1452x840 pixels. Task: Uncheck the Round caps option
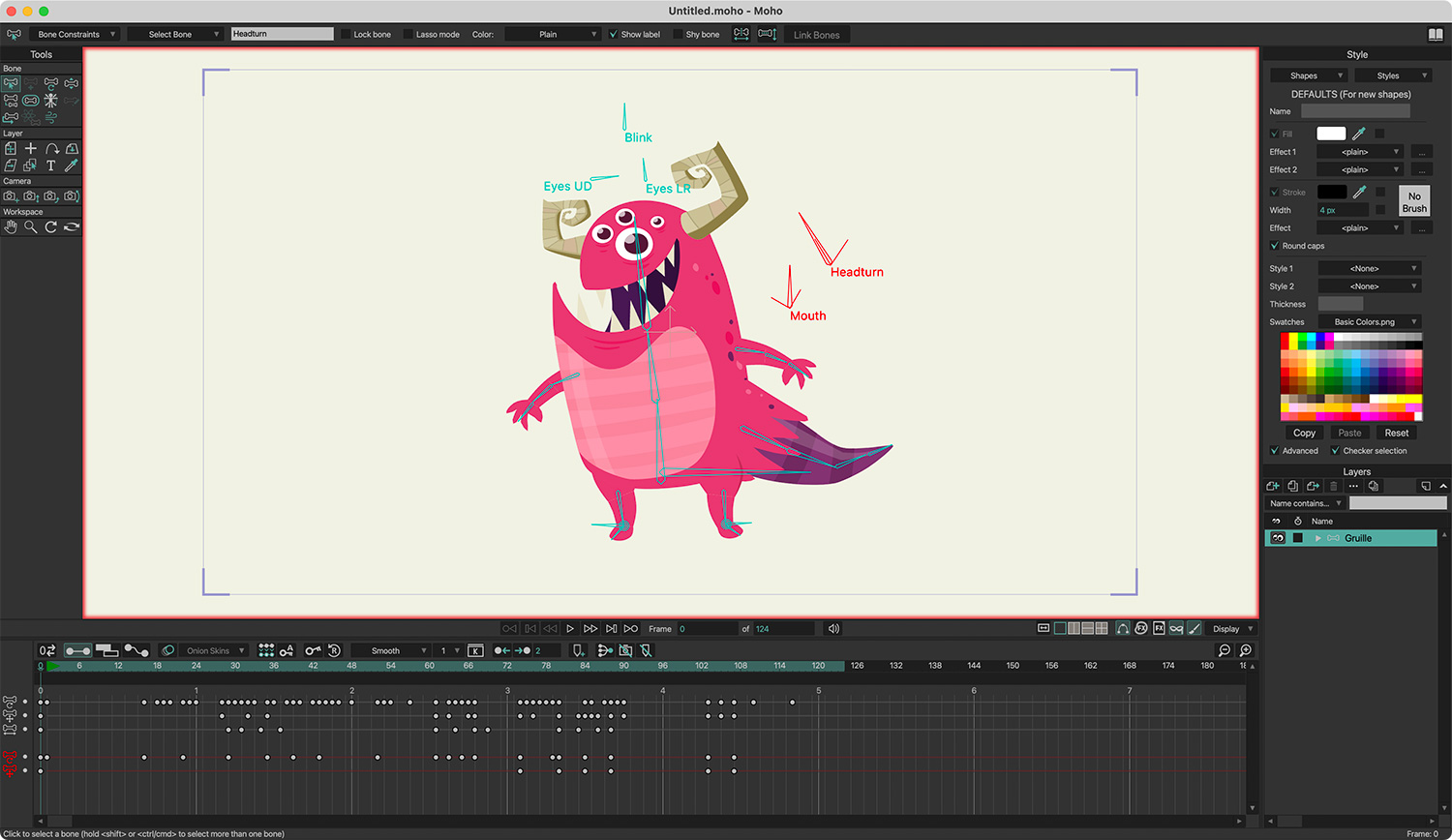pos(1275,246)
